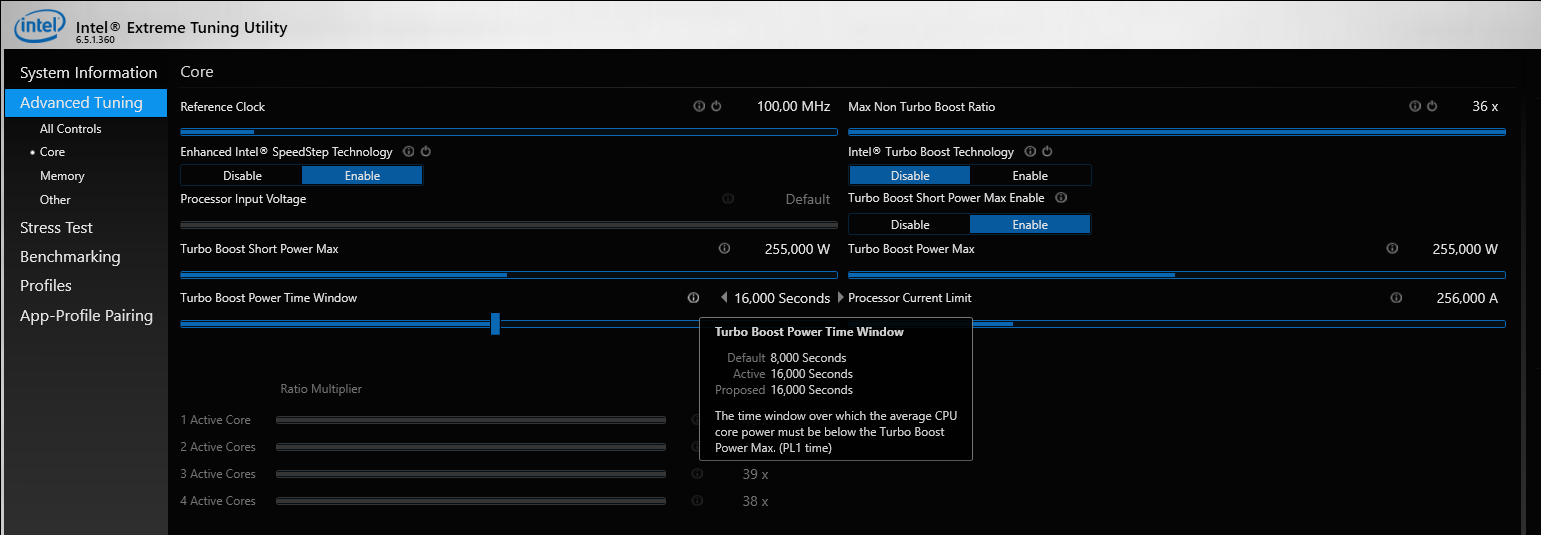
Task: Click the Turbo Boost Power Time Window slider handle
Action: tap(495, 323)
